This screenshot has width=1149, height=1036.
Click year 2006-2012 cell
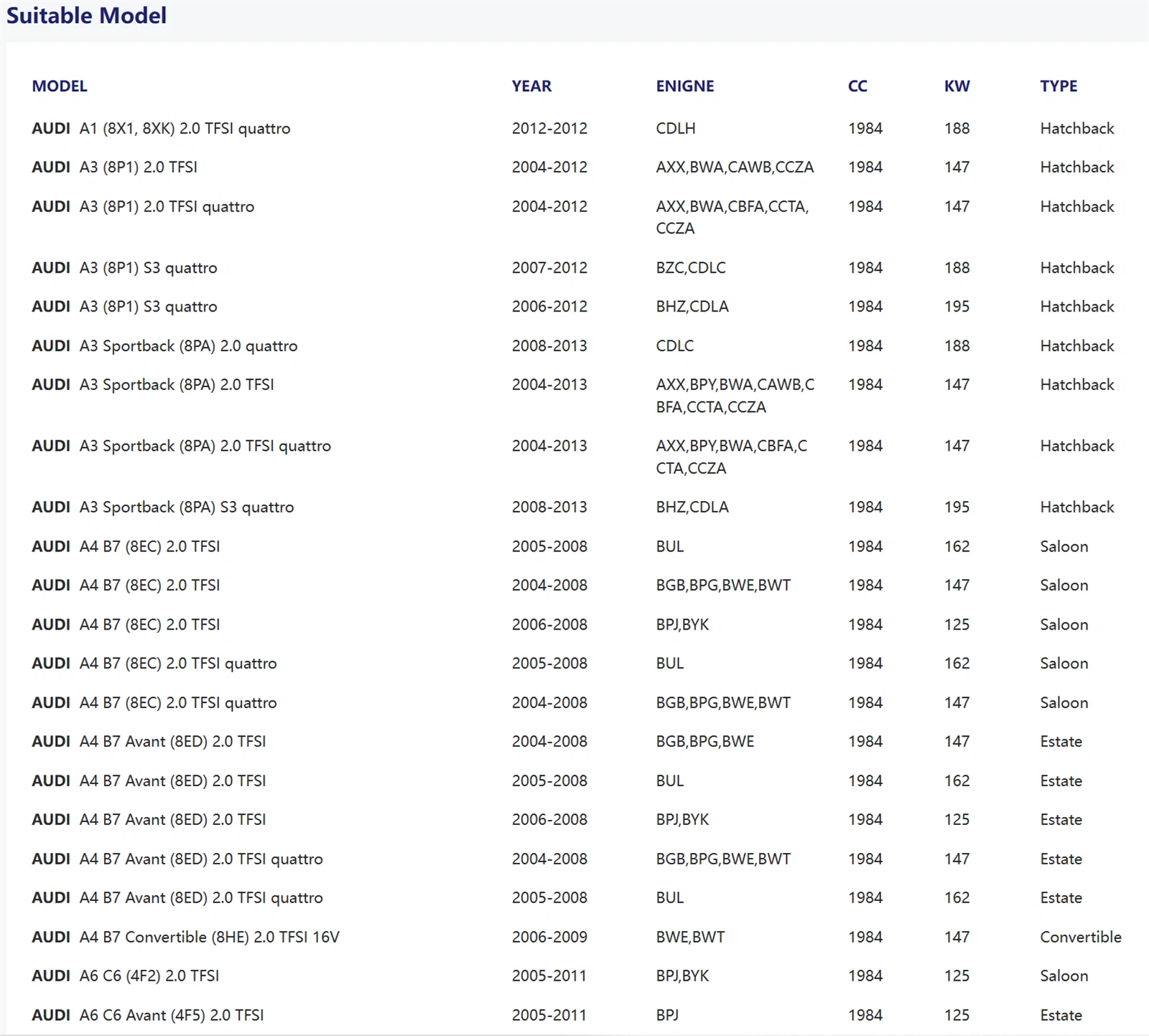tap(549, 307)
